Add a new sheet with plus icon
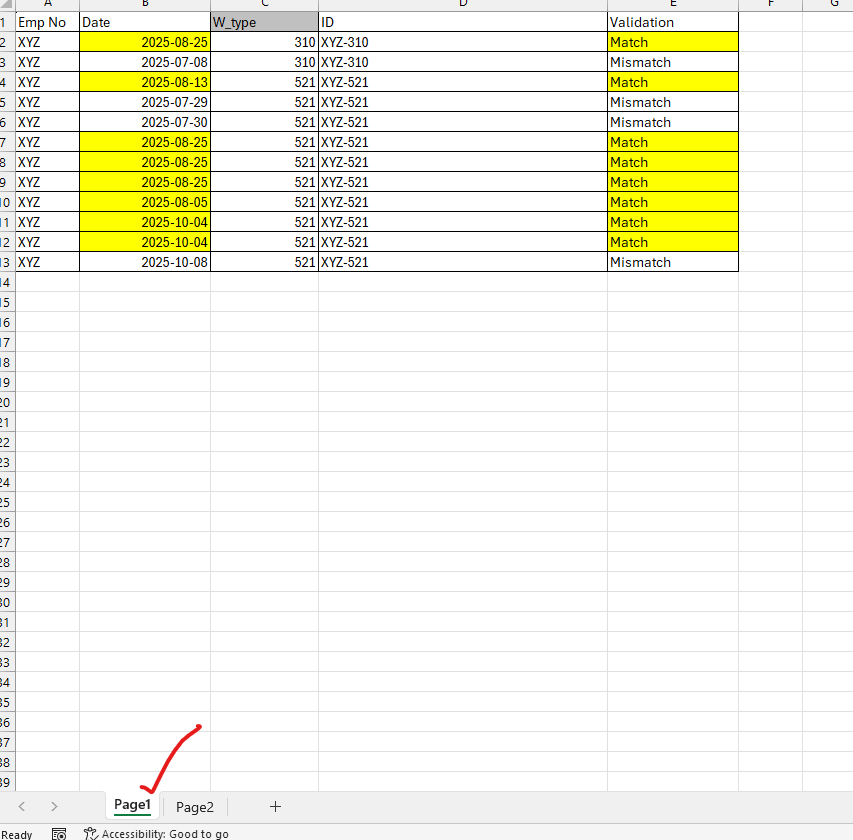853x840 pixels. pos(276,807)
